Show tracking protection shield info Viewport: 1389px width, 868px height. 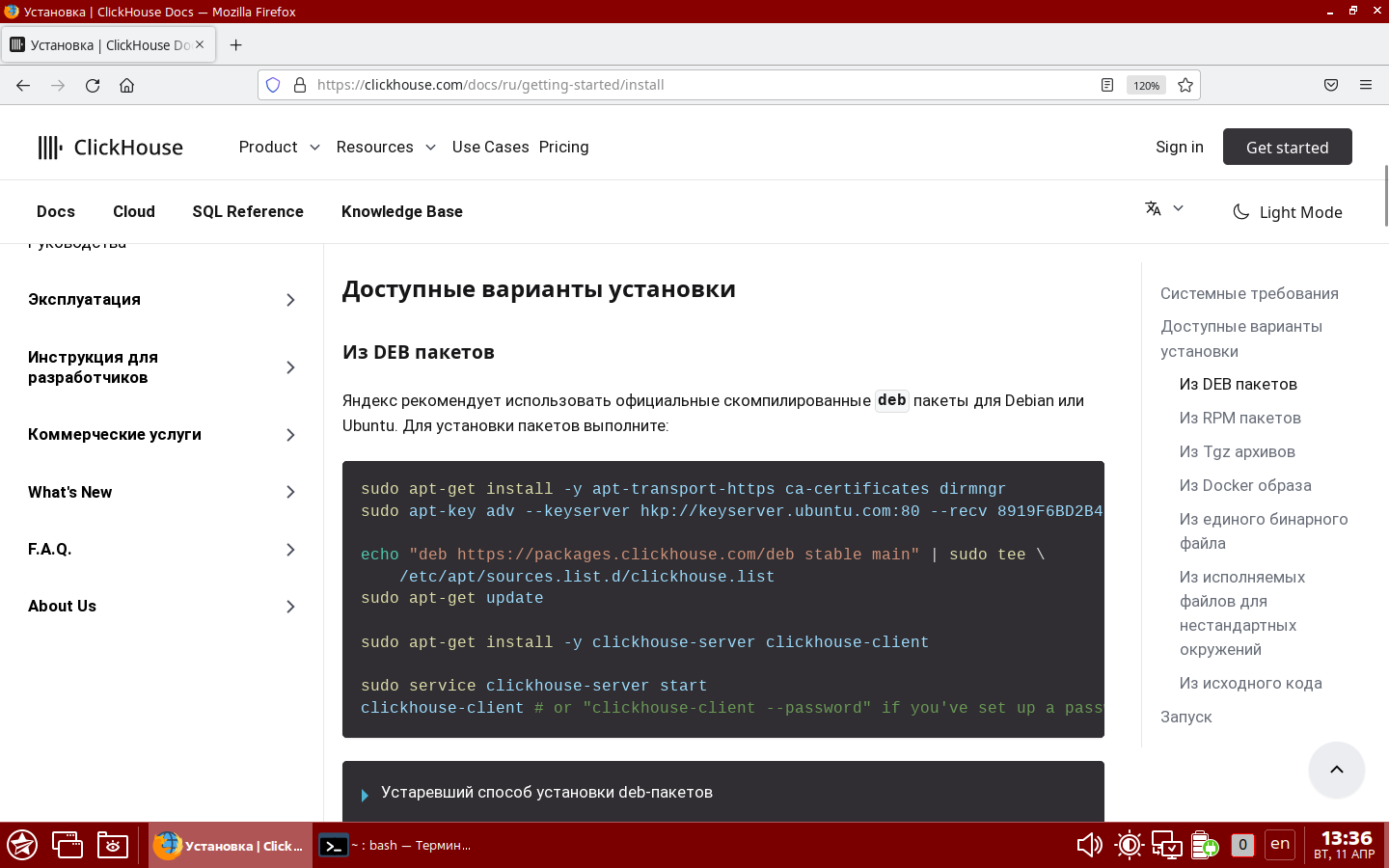coord(273,85)
